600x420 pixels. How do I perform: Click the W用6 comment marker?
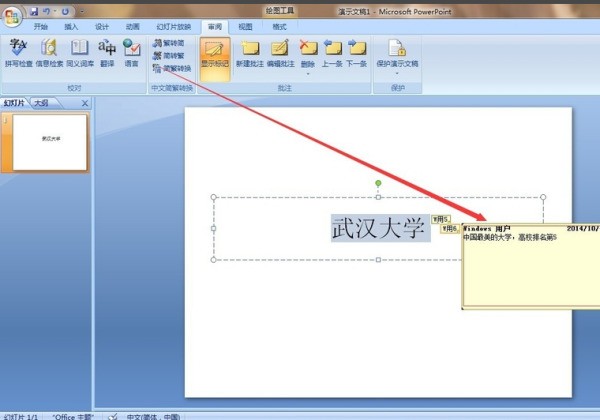click(450, 229)
